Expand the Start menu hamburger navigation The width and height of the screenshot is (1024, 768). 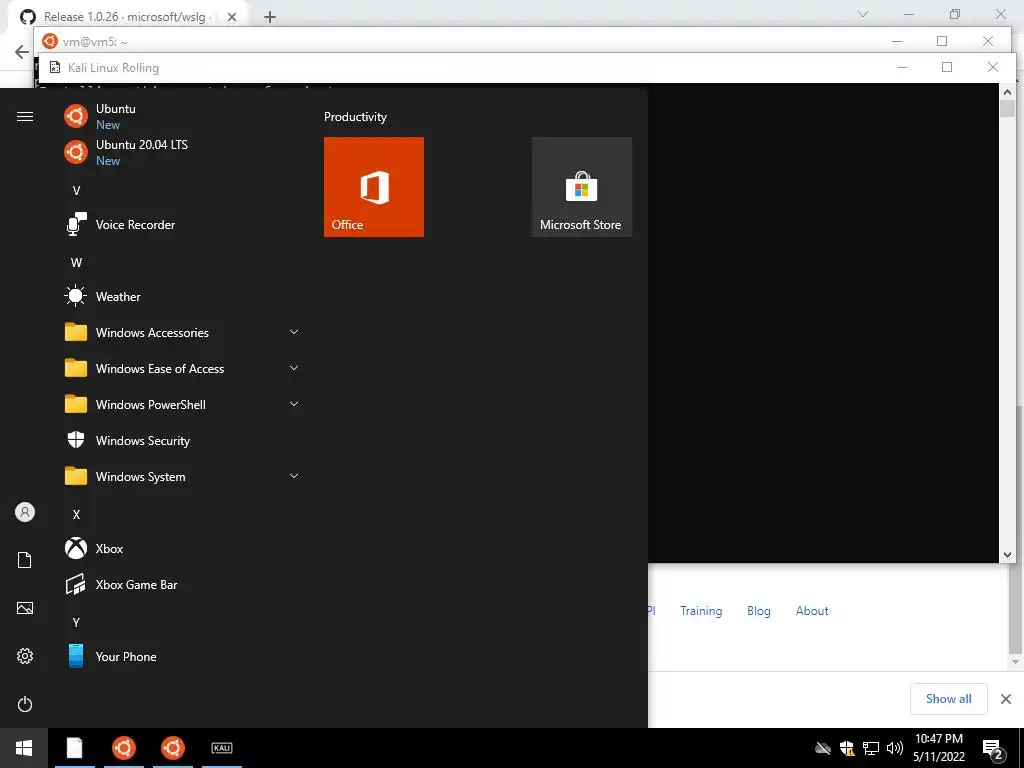25,116
